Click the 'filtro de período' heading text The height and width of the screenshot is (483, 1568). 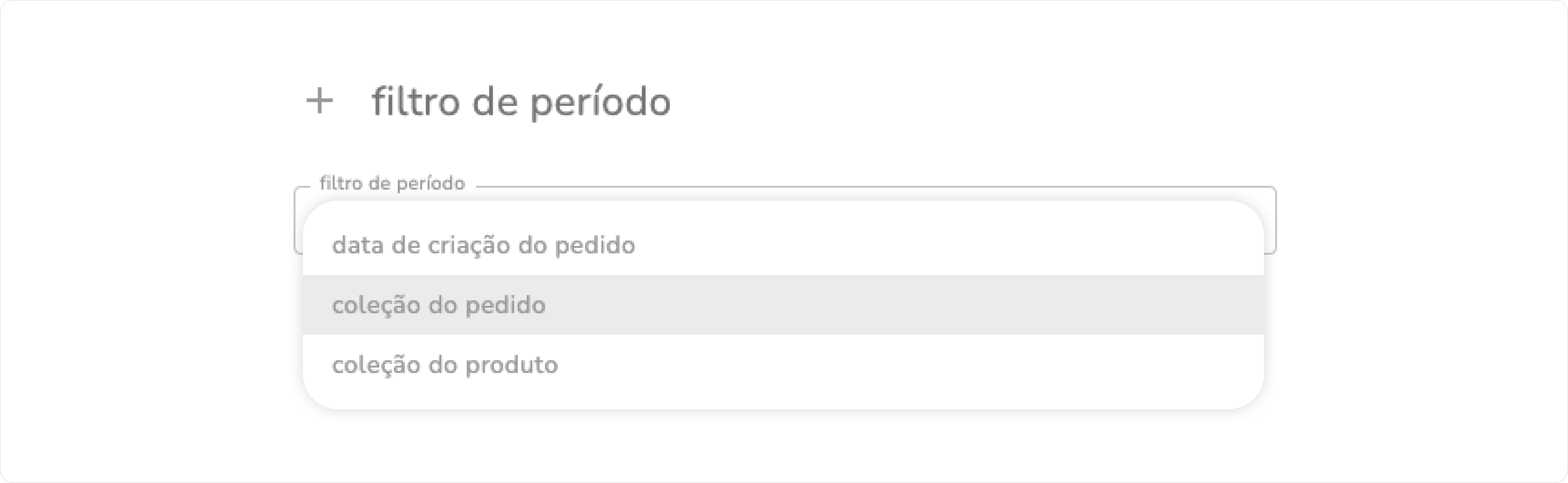521,102
